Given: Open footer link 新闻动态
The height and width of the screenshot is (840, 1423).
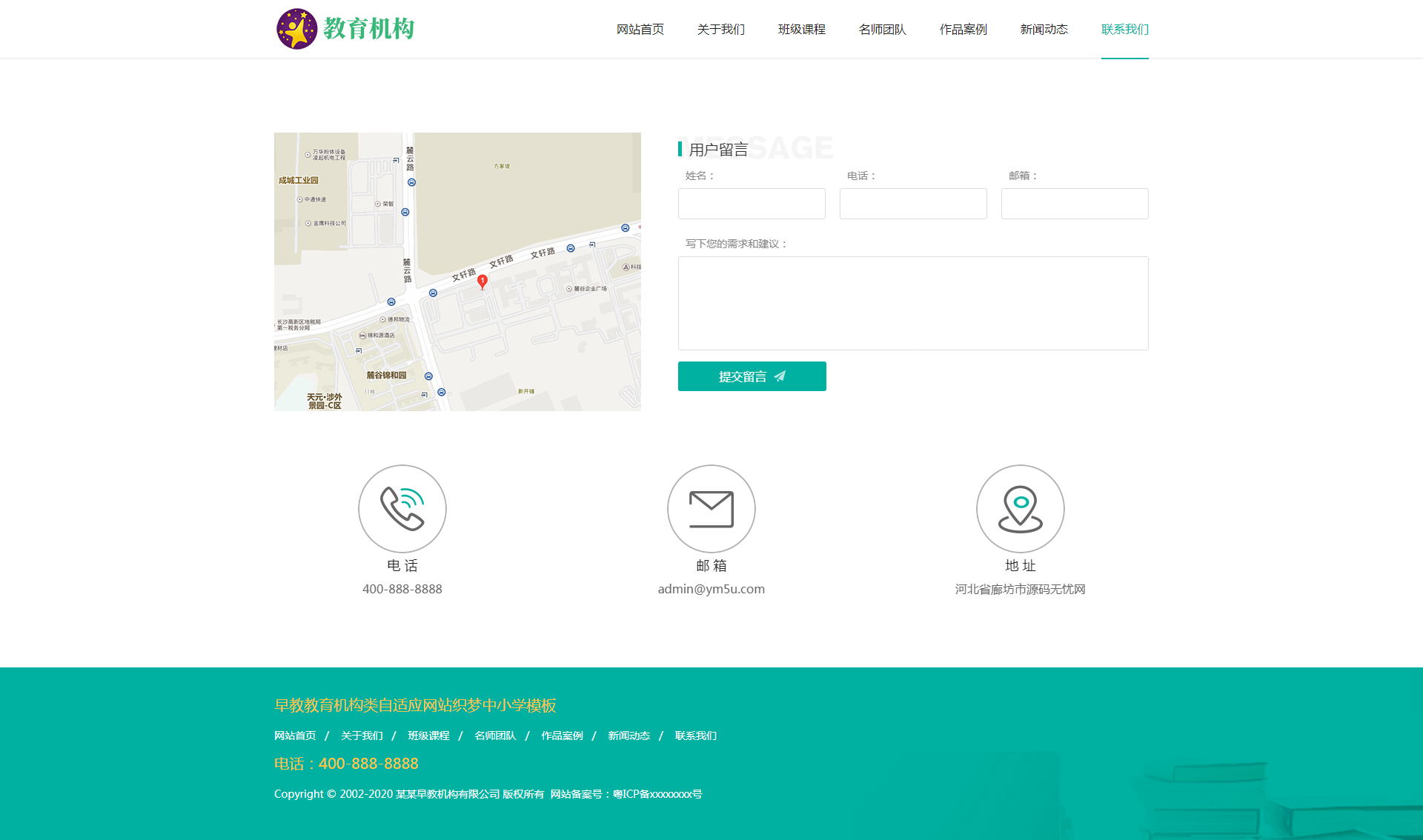Looking at the screenshot, I should [628, 736].
